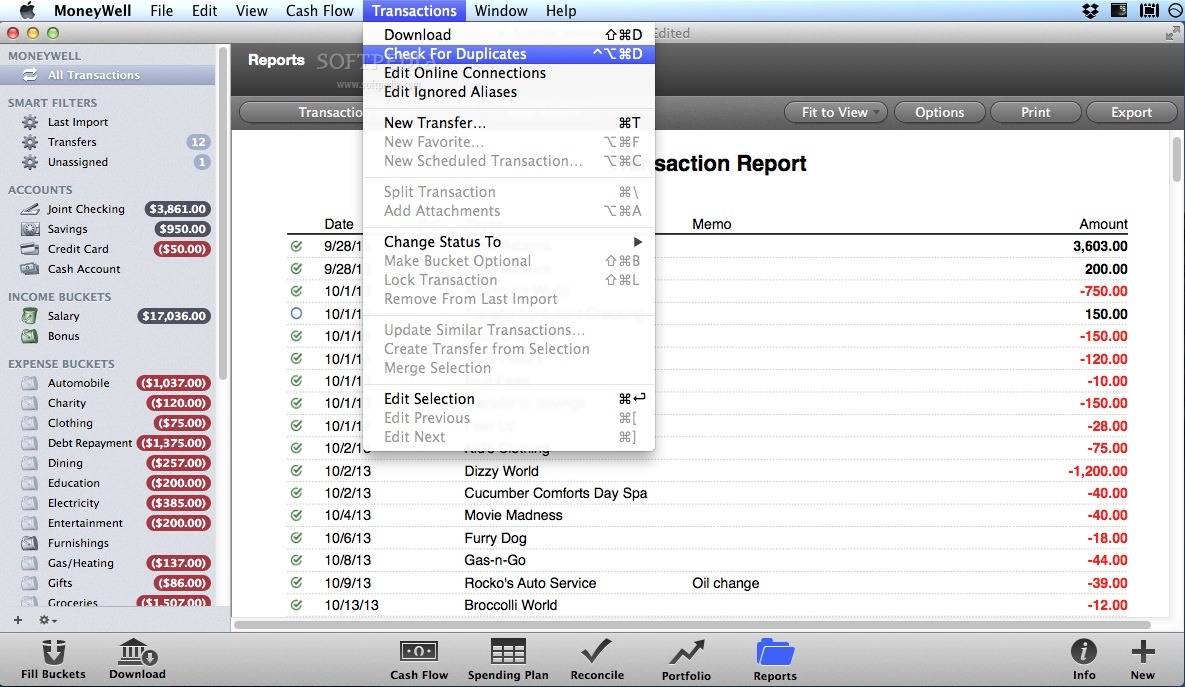This screenshot has width=1185, height=687.
Task: Toggle the status checkmark on the Dizzy World row
Action: [x=297, y=470]
